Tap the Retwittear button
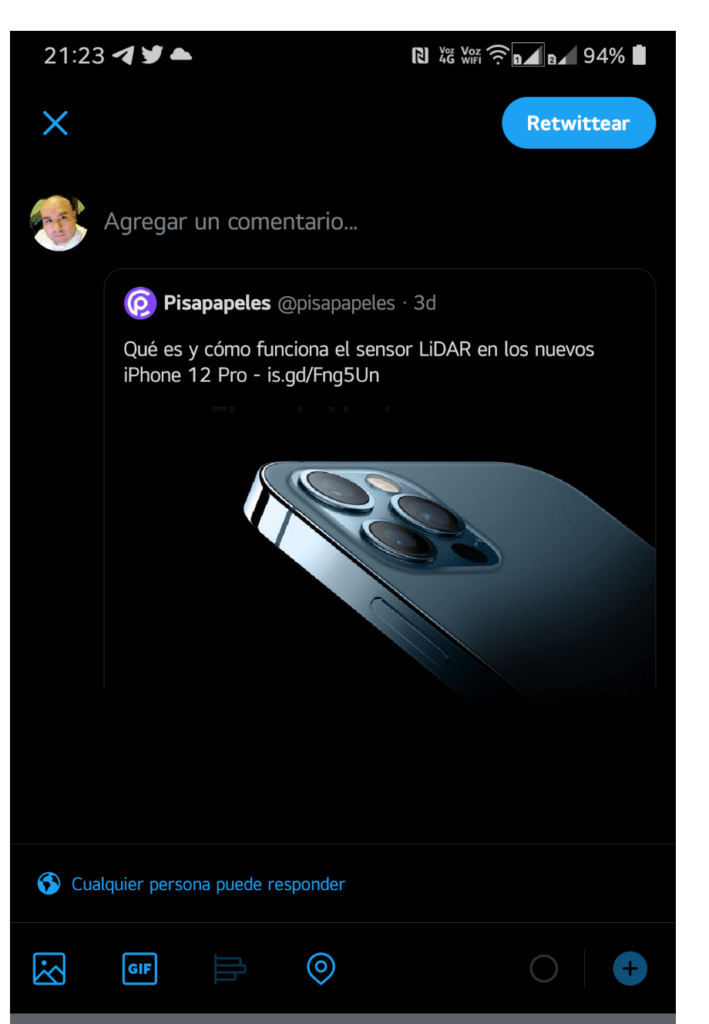 click(578, 123)
